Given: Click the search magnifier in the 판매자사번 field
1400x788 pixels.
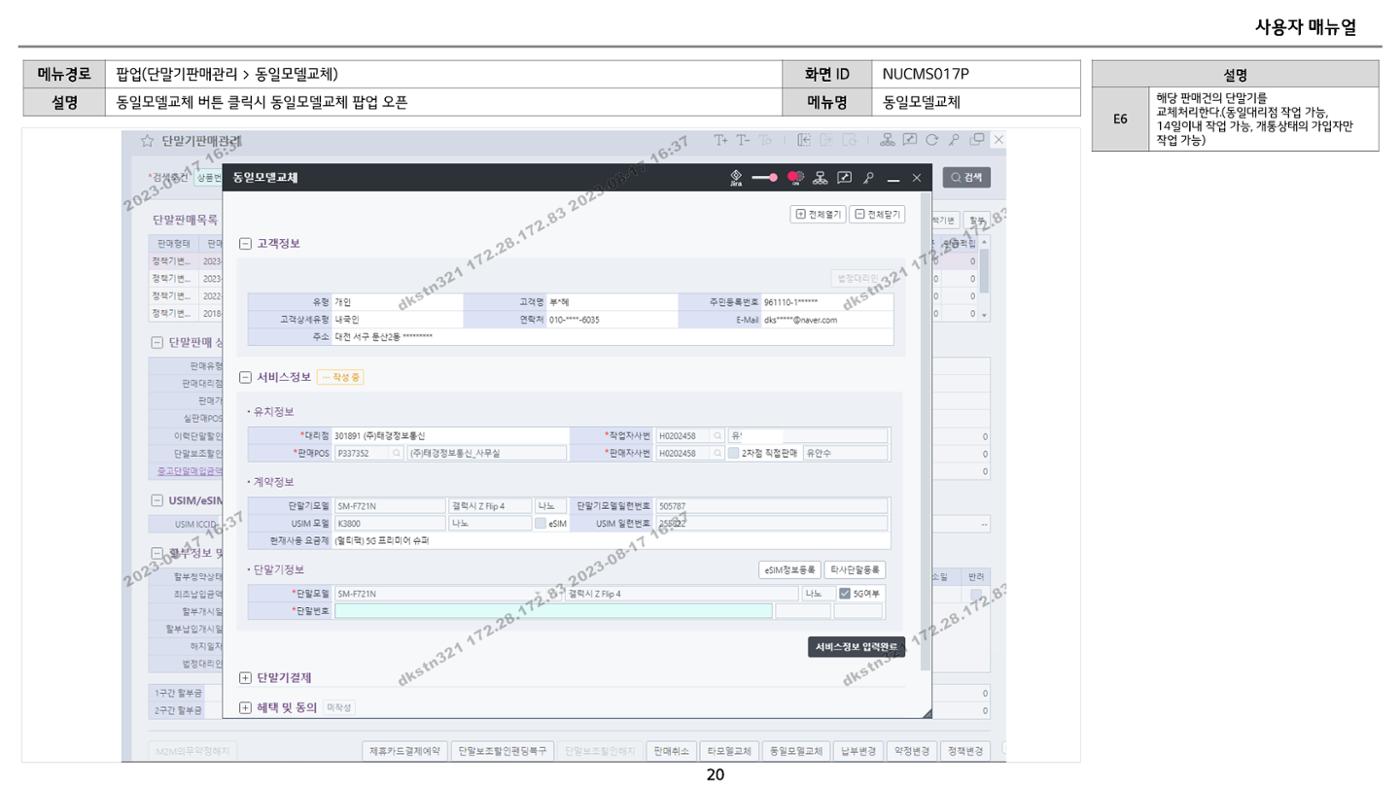Looking at the screenshot, I should click(x=717, y=453).
